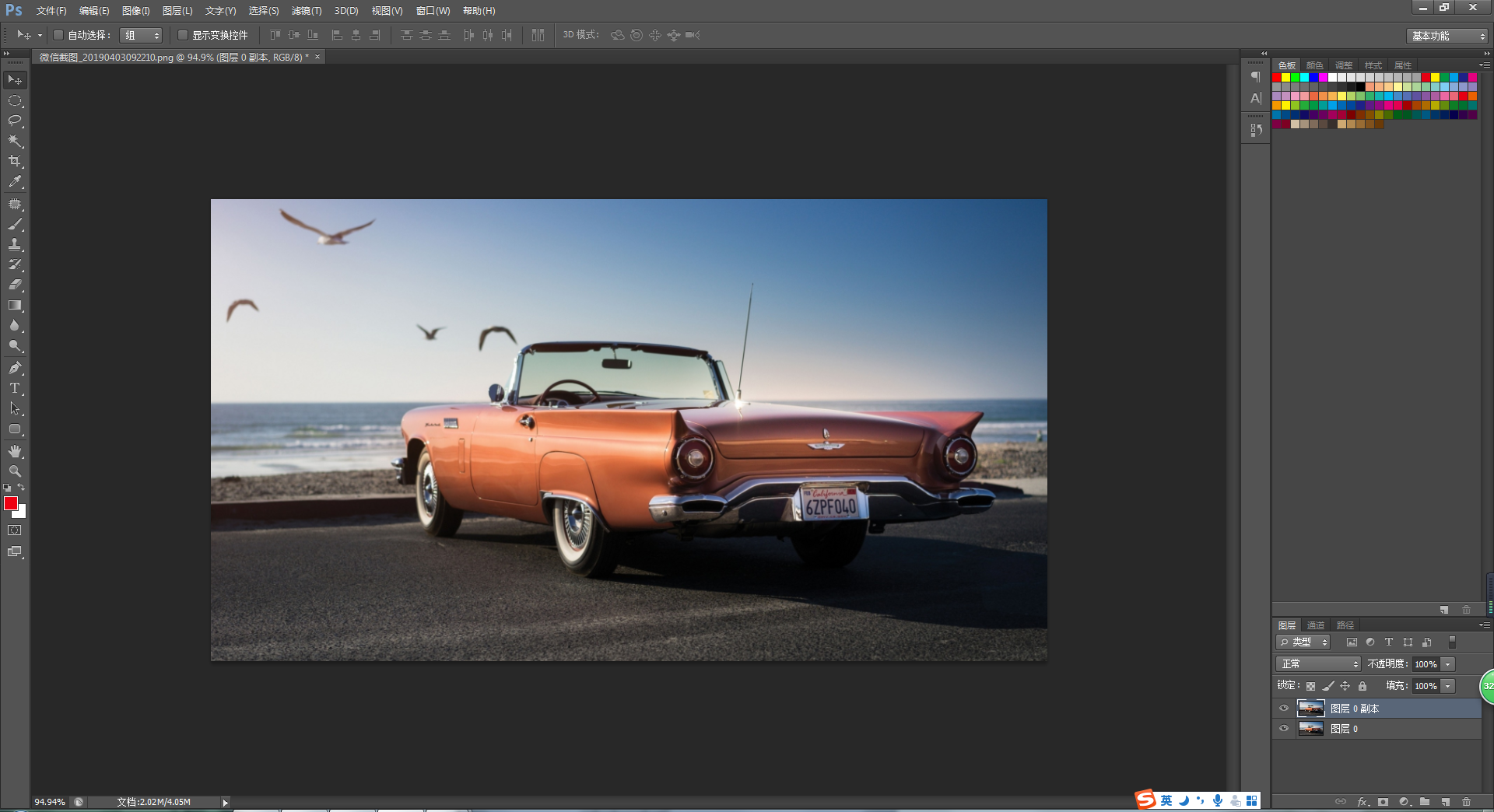Create a new adjustment layer

(1404, 801)
